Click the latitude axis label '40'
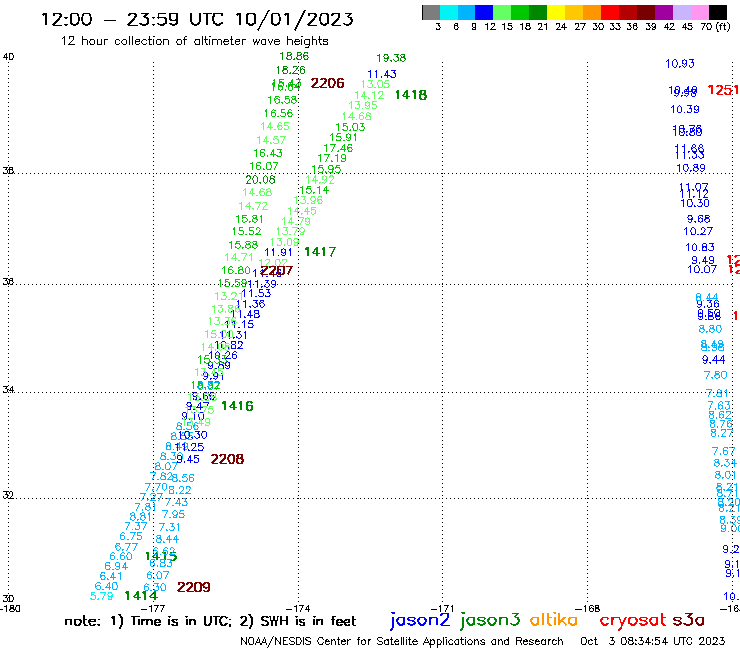 8,57
